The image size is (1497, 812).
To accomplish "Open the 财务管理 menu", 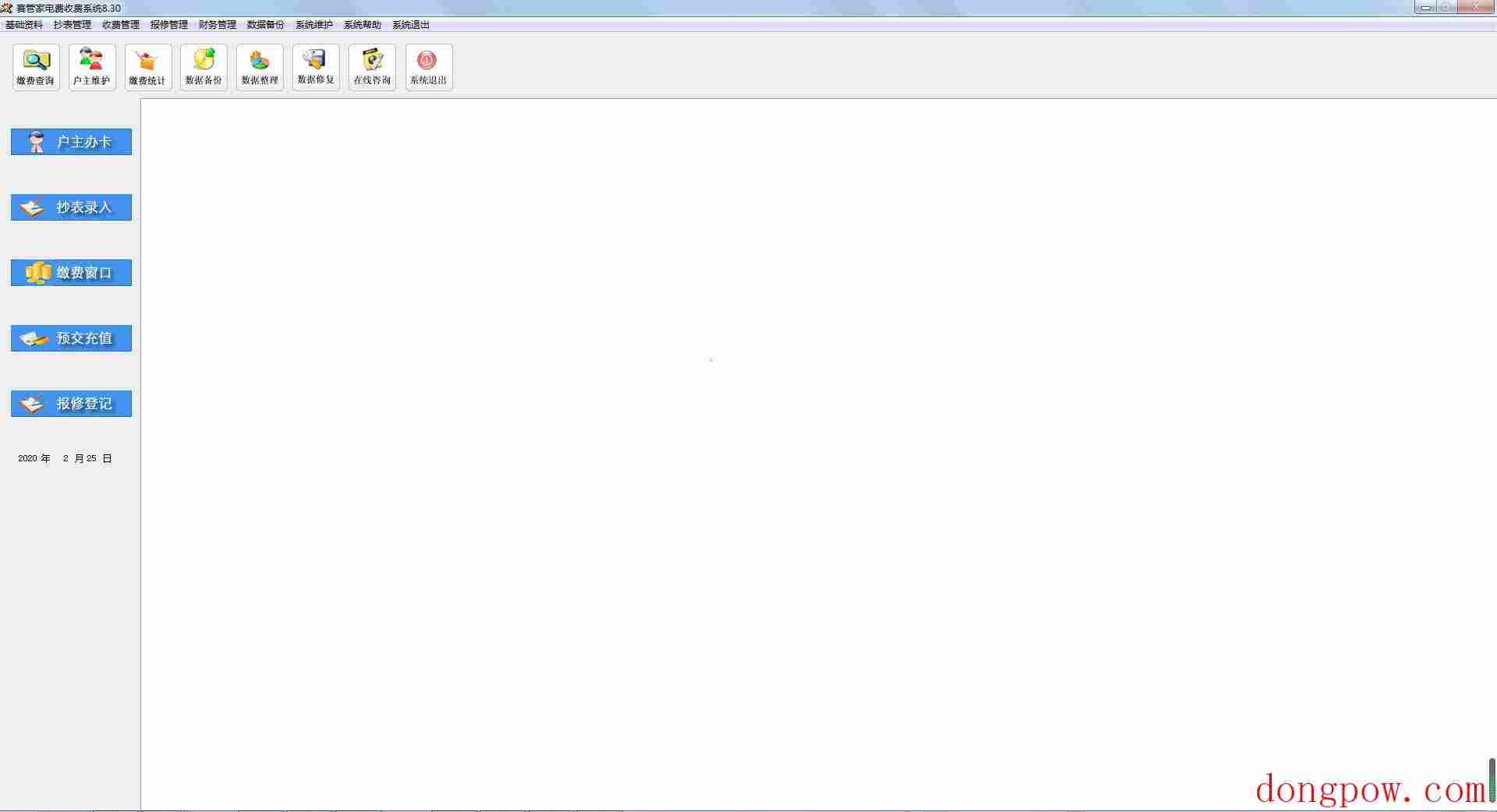I will (x=218, y=25).
